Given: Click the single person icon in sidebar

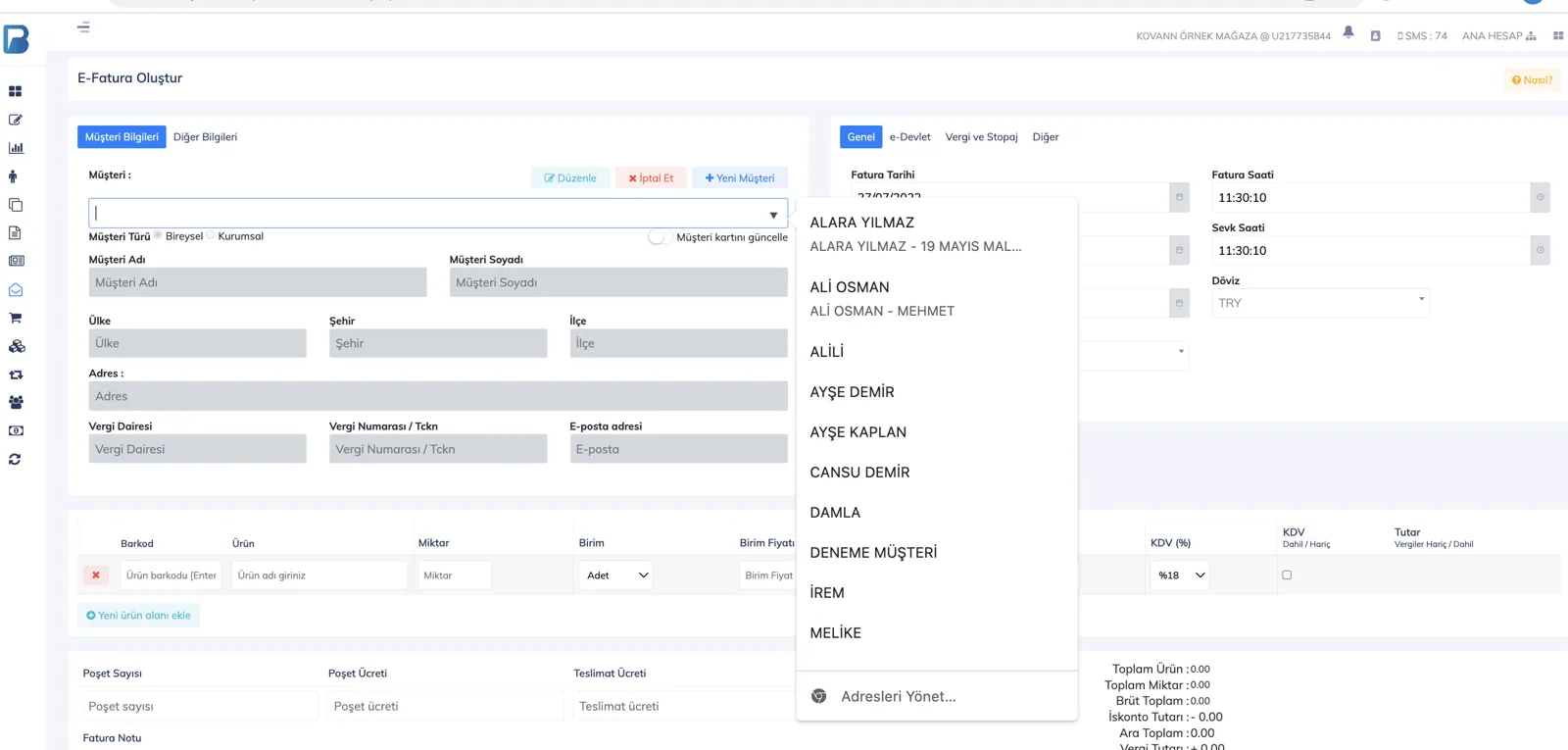Looking at the screenshot, I should coord(13,176).
